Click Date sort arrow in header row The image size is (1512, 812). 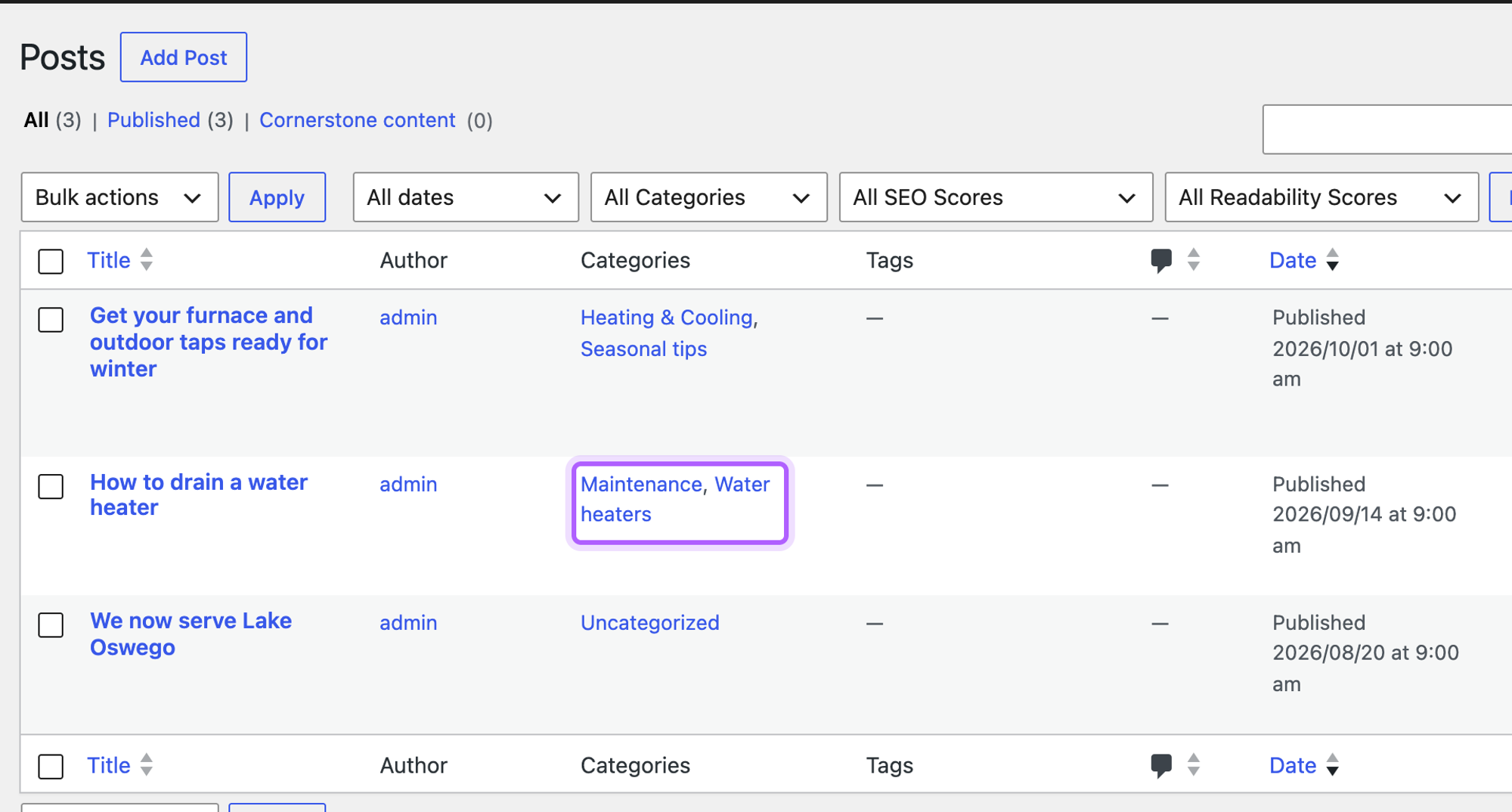1333,260
